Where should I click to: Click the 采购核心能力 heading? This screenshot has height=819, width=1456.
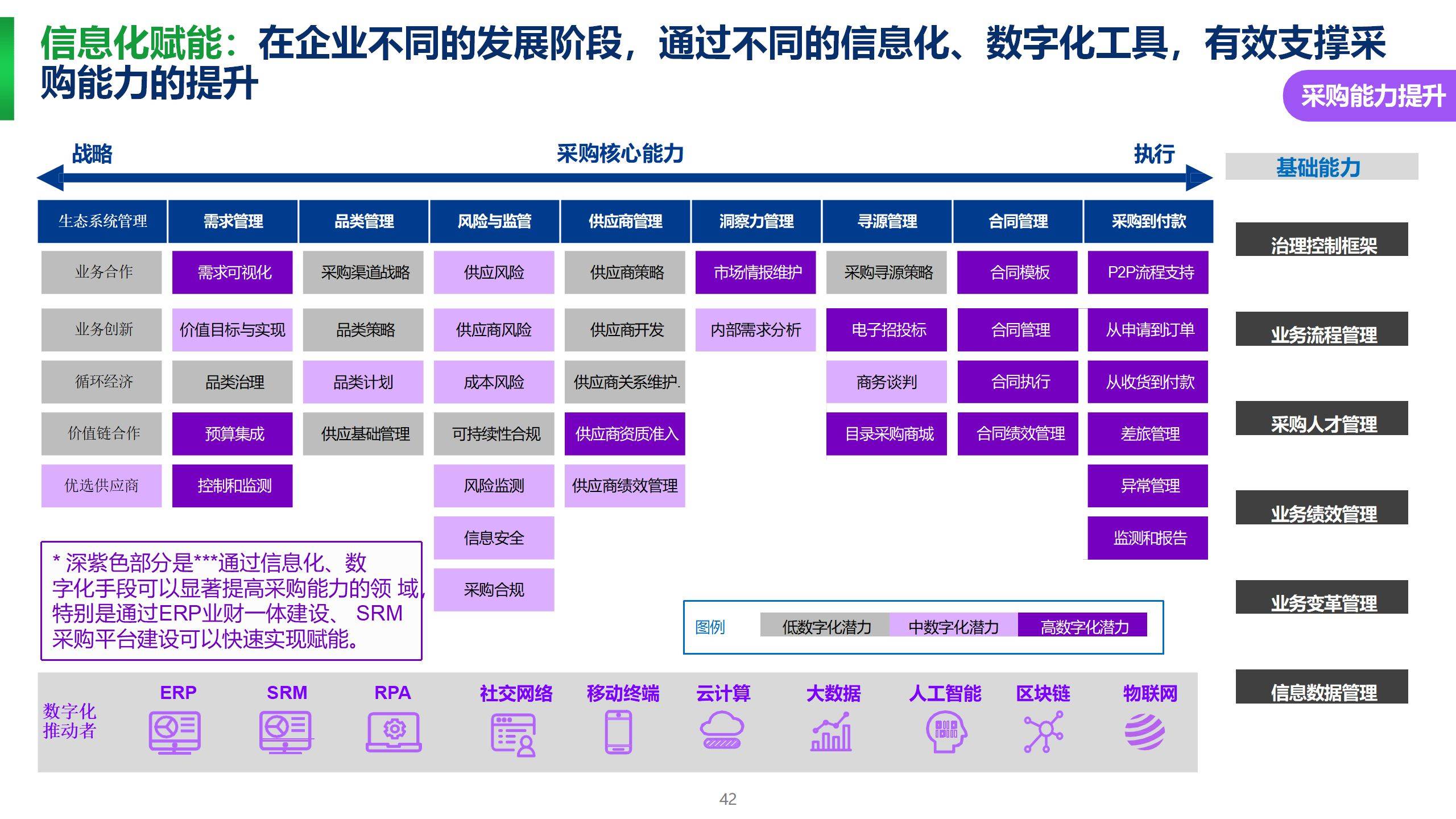[620, 154]
